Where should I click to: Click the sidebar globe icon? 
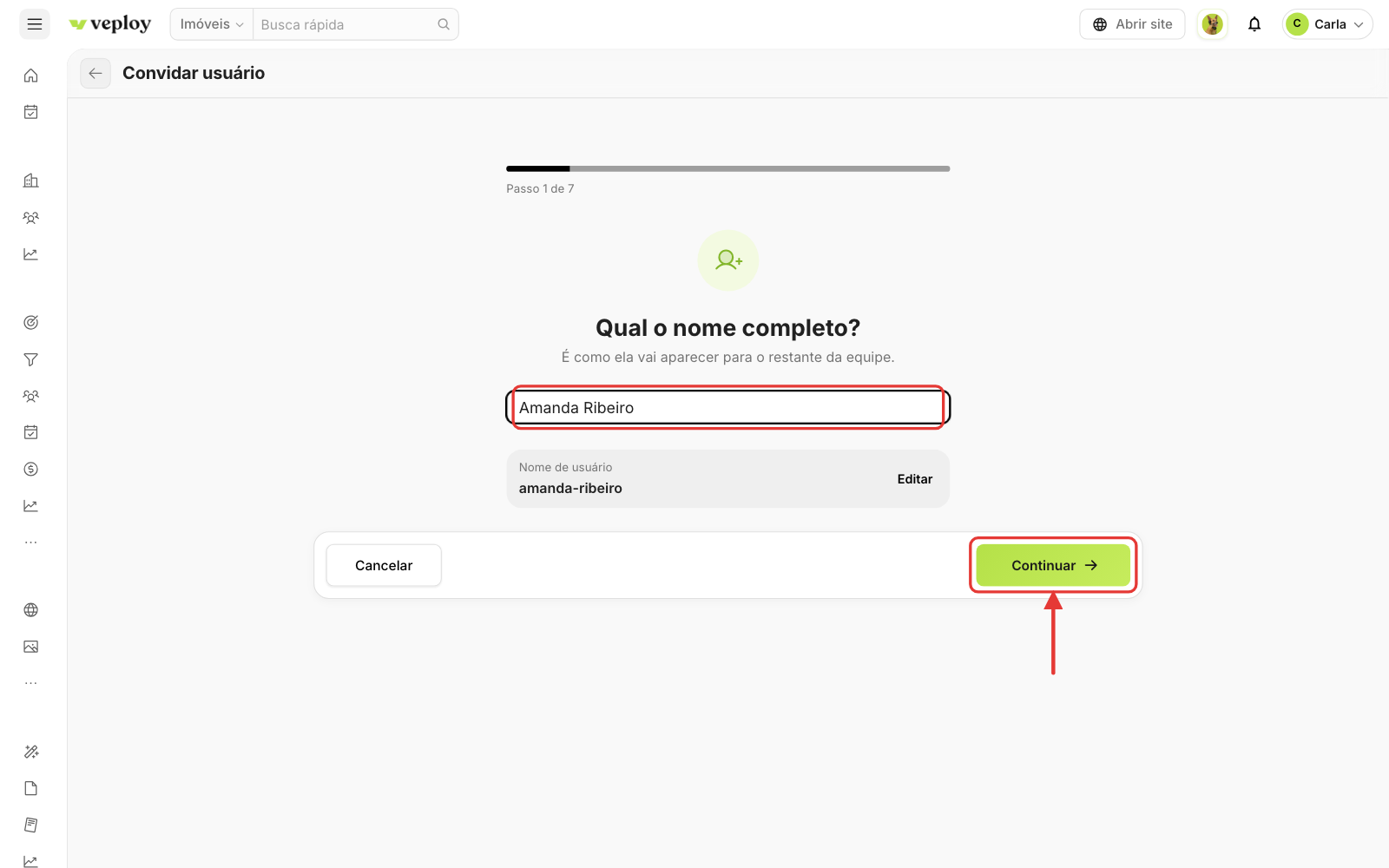point(31,610)
